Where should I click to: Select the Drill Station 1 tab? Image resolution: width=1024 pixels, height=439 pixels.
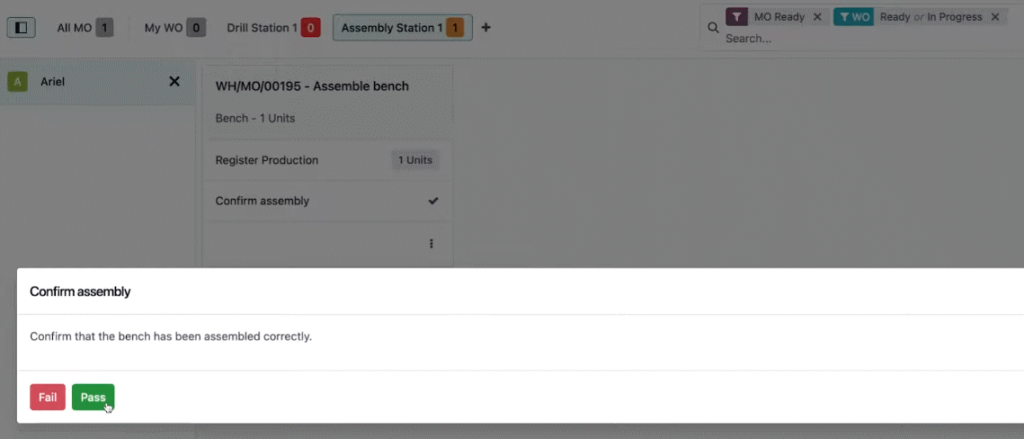tap(273, 27)
